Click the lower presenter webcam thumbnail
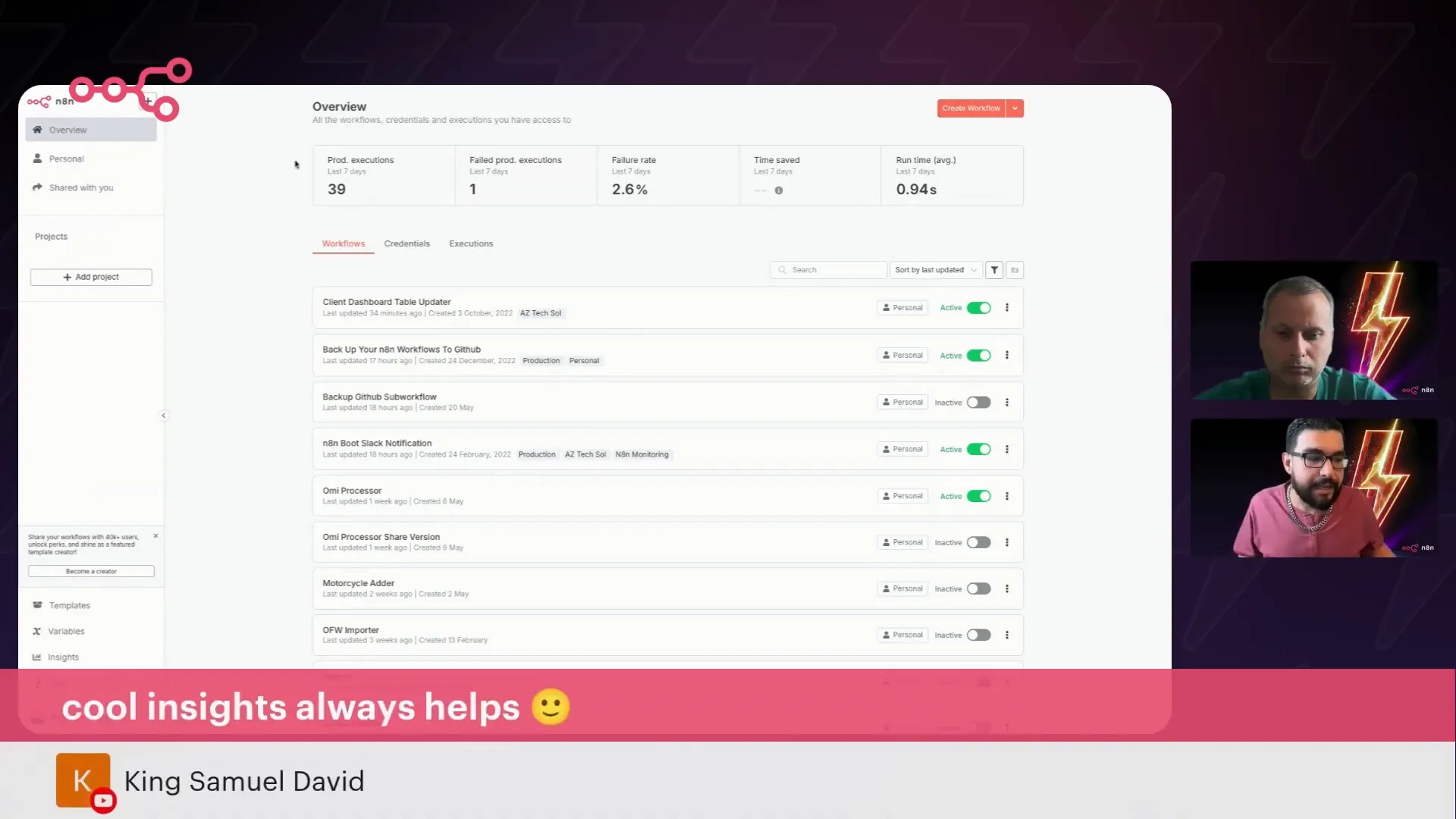The height and width of the screenshot is (819, 1456). [x=1313, y=488]
